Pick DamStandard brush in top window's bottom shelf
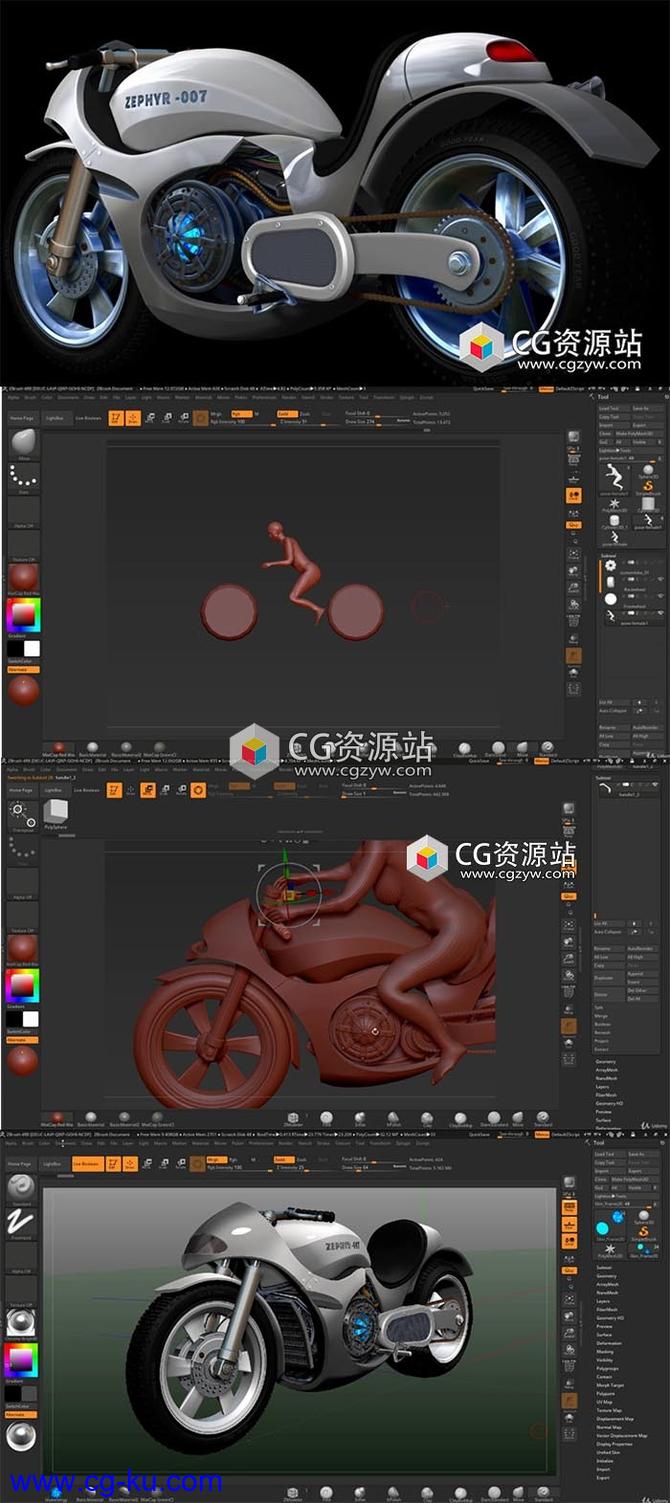Screen dimensions: 670x1503 coord(496,748)
